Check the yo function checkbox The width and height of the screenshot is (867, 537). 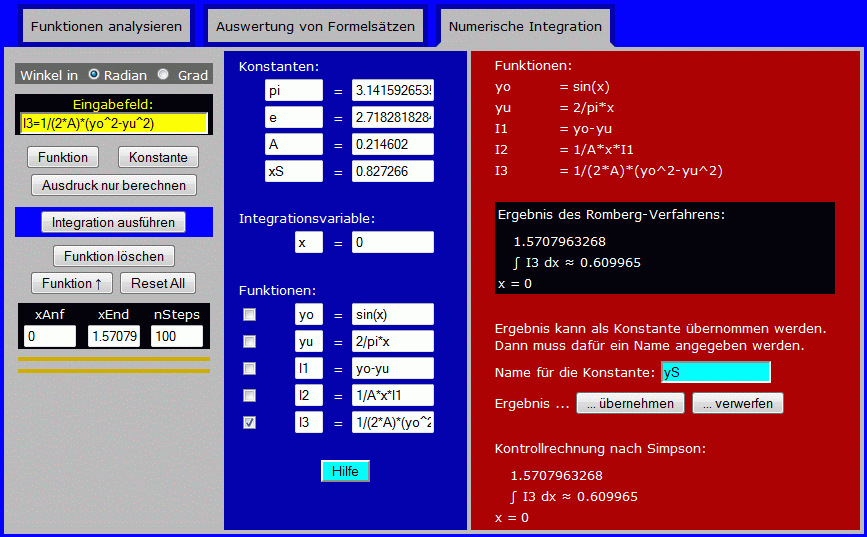249,314
